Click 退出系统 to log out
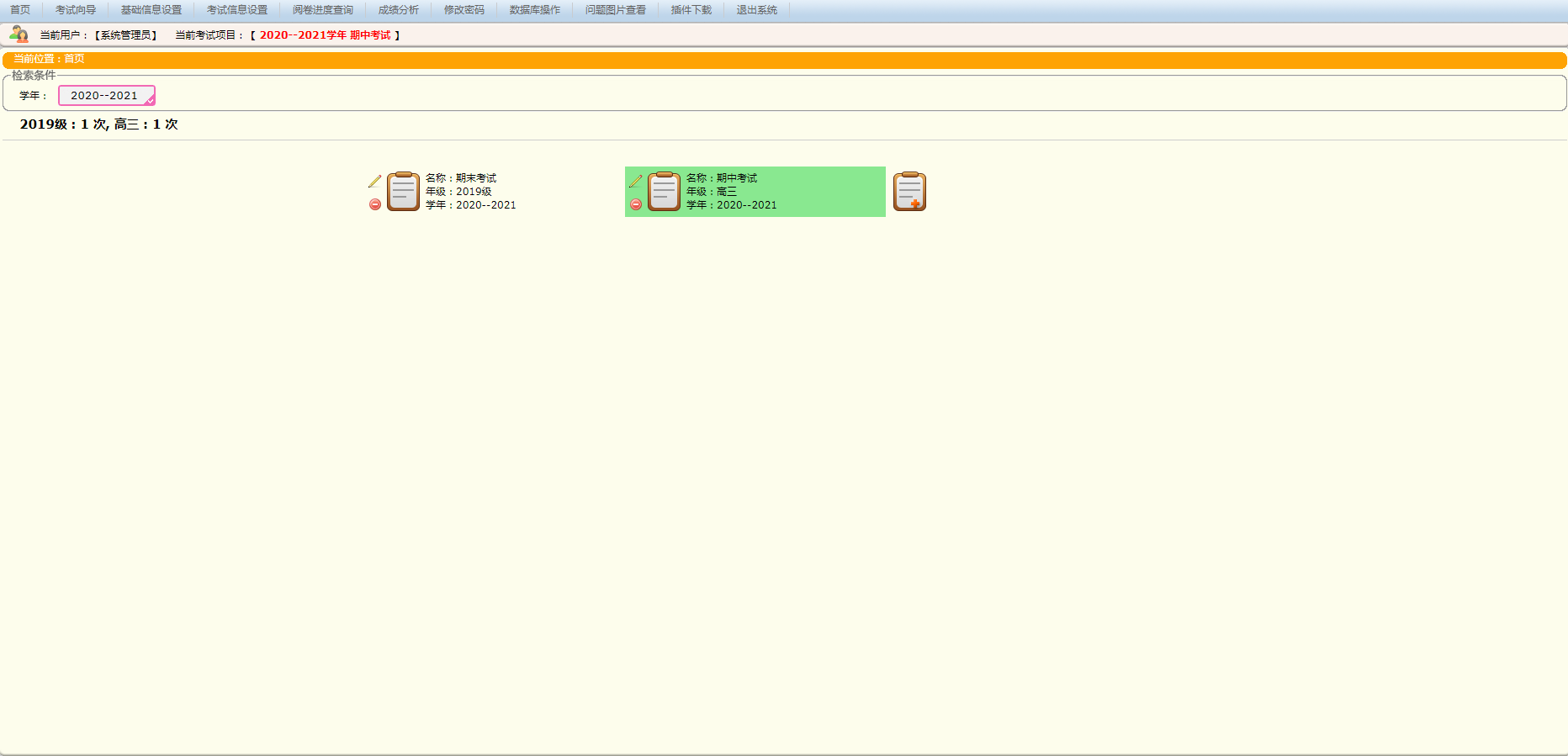Screen dimensions: 1568x756 click(x=757, y=10)
